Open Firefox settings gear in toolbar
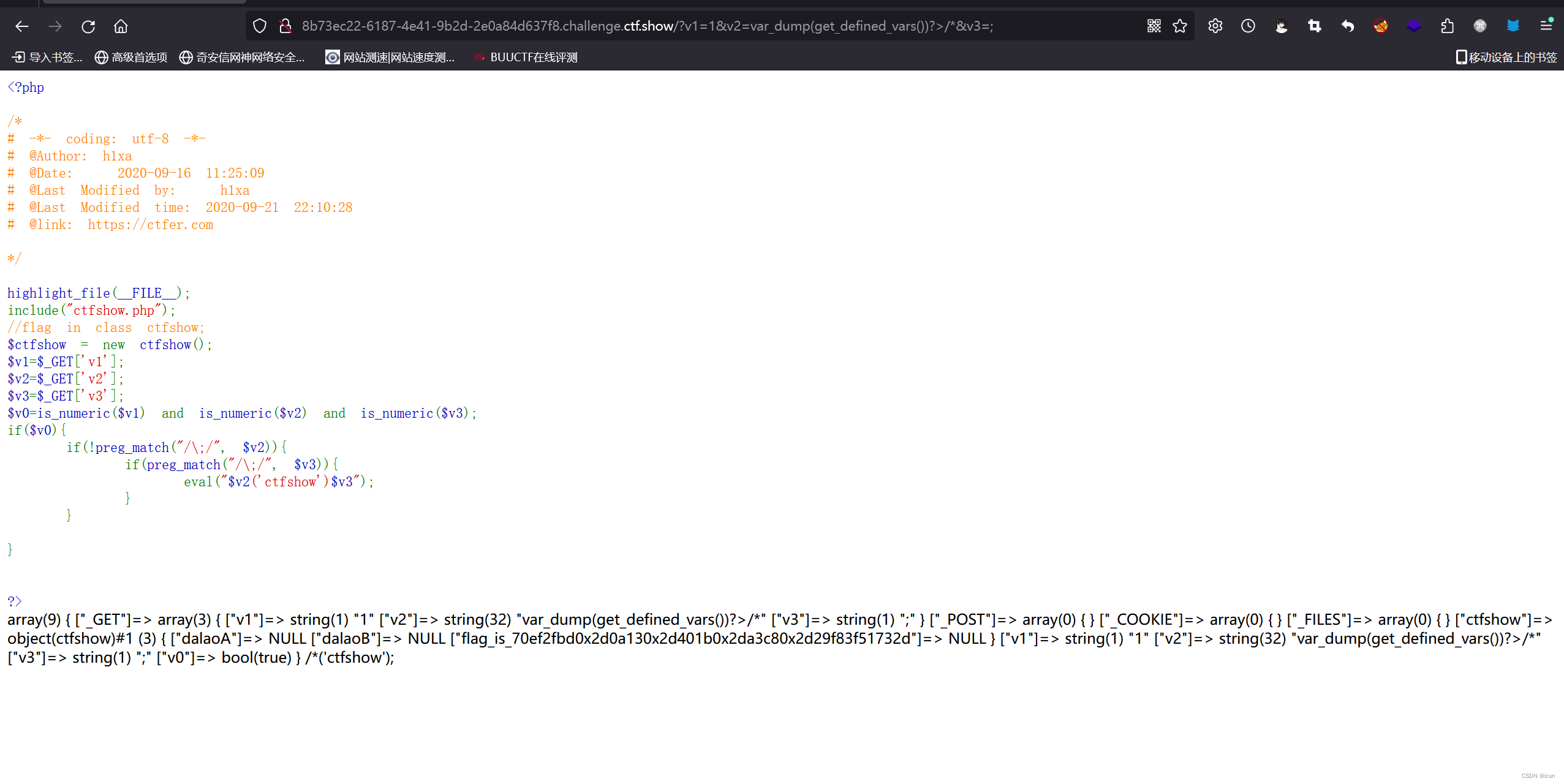The image size is (1564, 784). coord(1214,26)
